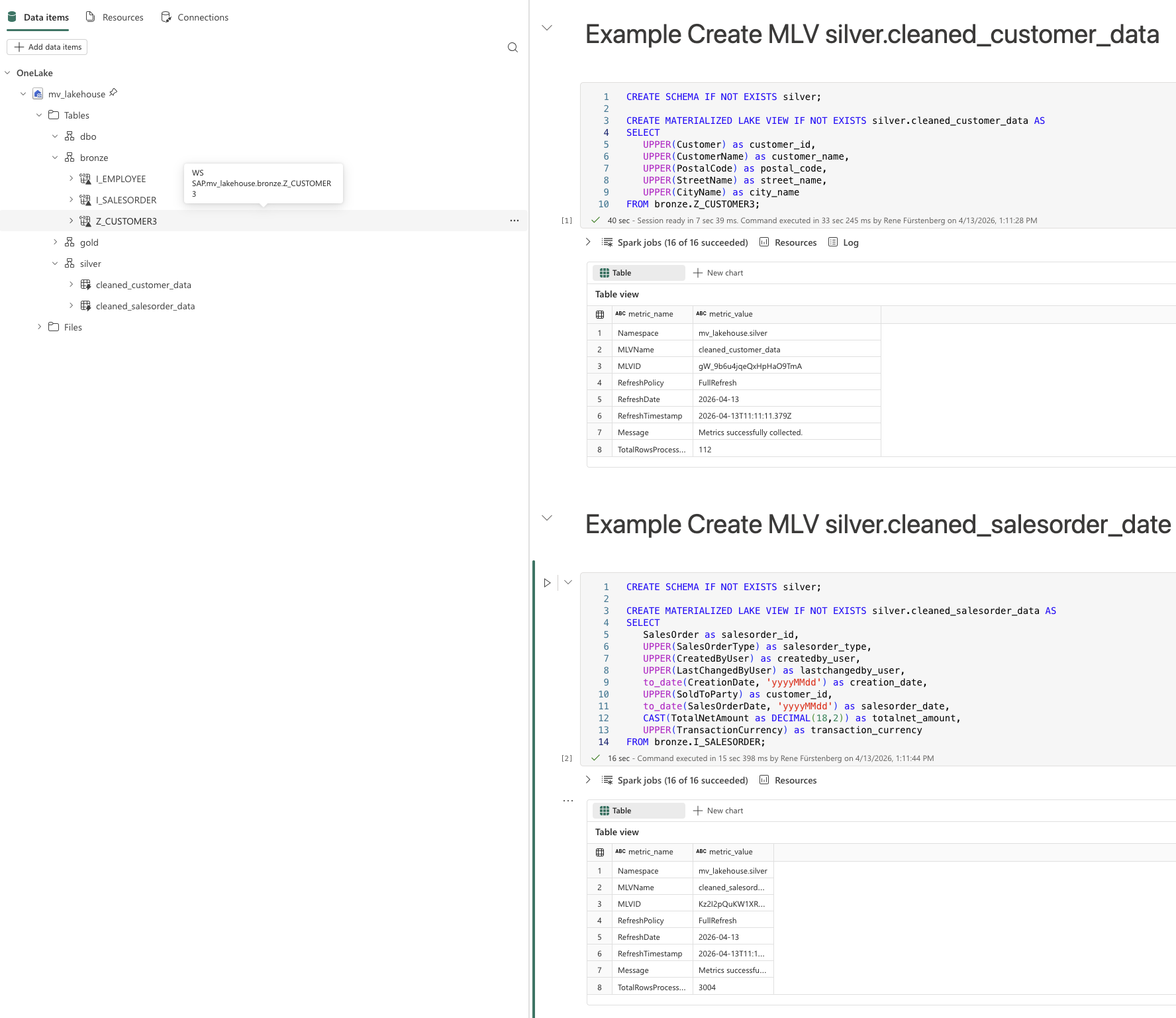Screen dimensions: 1176x1018
Task: Open the run options dropdown beside the play button
Action: pos(567,583)
